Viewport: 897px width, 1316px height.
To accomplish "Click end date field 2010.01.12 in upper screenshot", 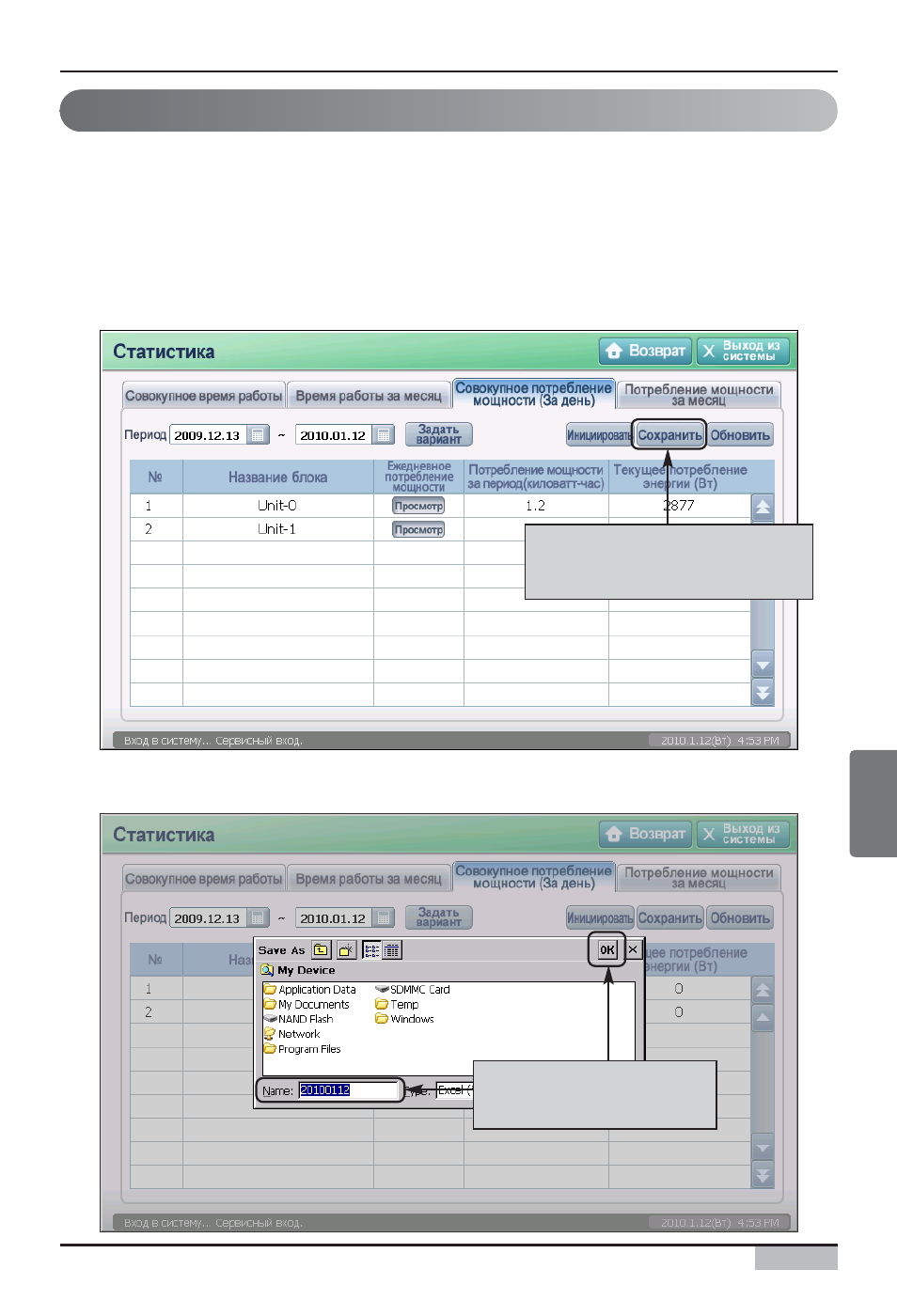I will click(334, 435).
